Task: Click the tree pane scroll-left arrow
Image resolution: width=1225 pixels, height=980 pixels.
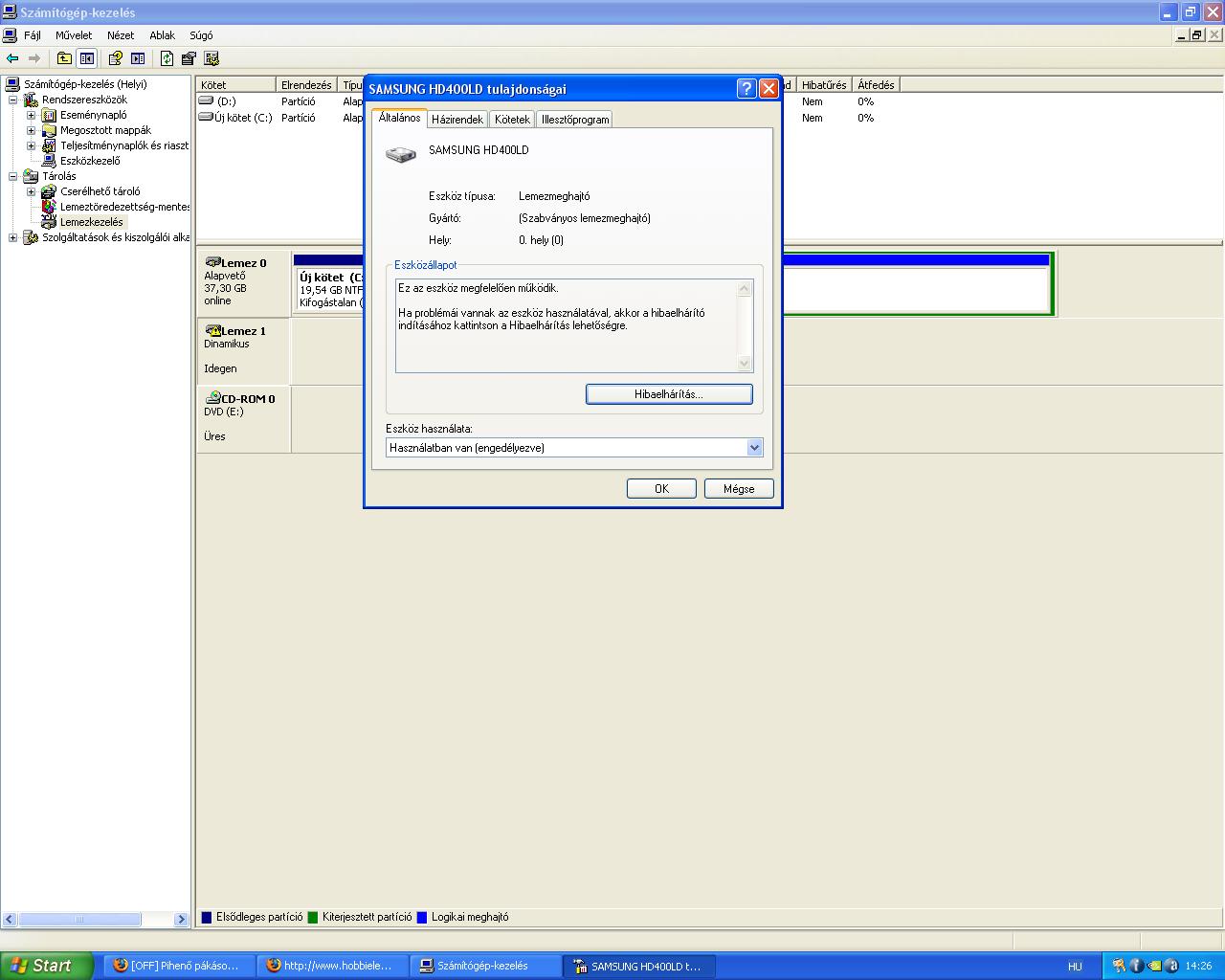Action: tap(11, 919)
